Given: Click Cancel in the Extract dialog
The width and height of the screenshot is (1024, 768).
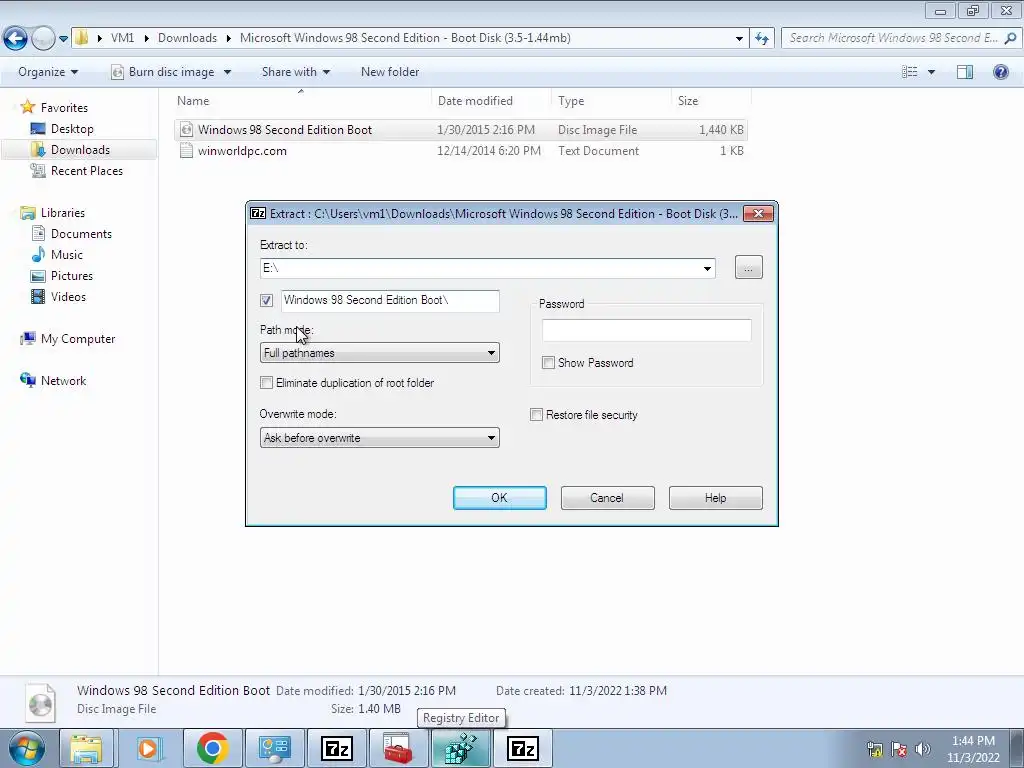Looking at the screenshot, I should (607, 498).
